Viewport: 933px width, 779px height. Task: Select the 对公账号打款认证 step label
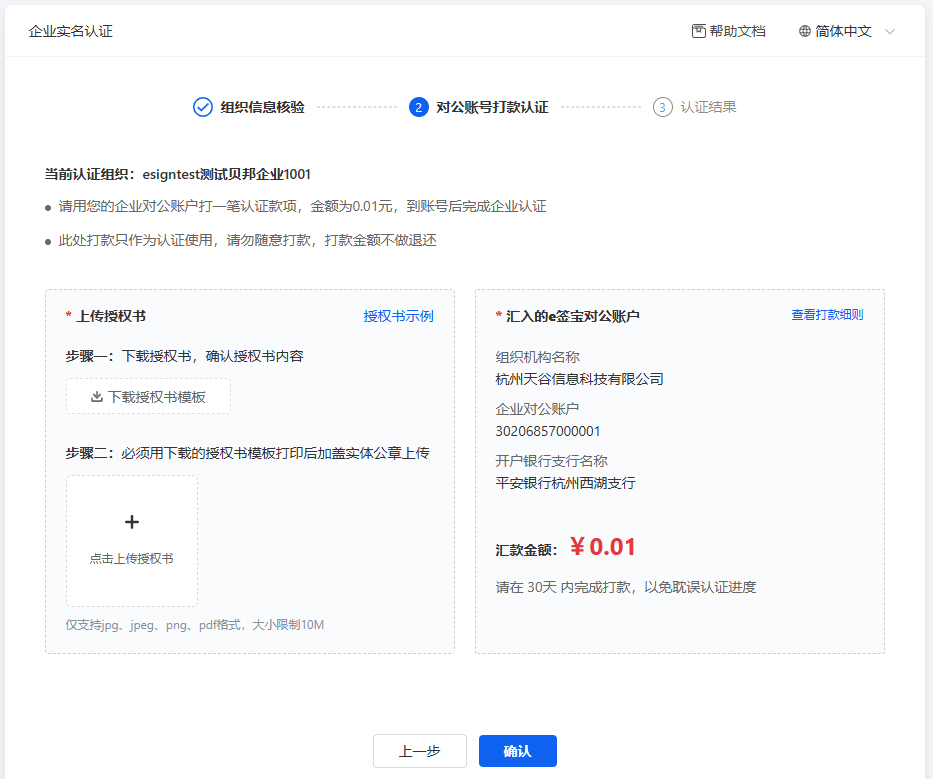click(492, 107)
